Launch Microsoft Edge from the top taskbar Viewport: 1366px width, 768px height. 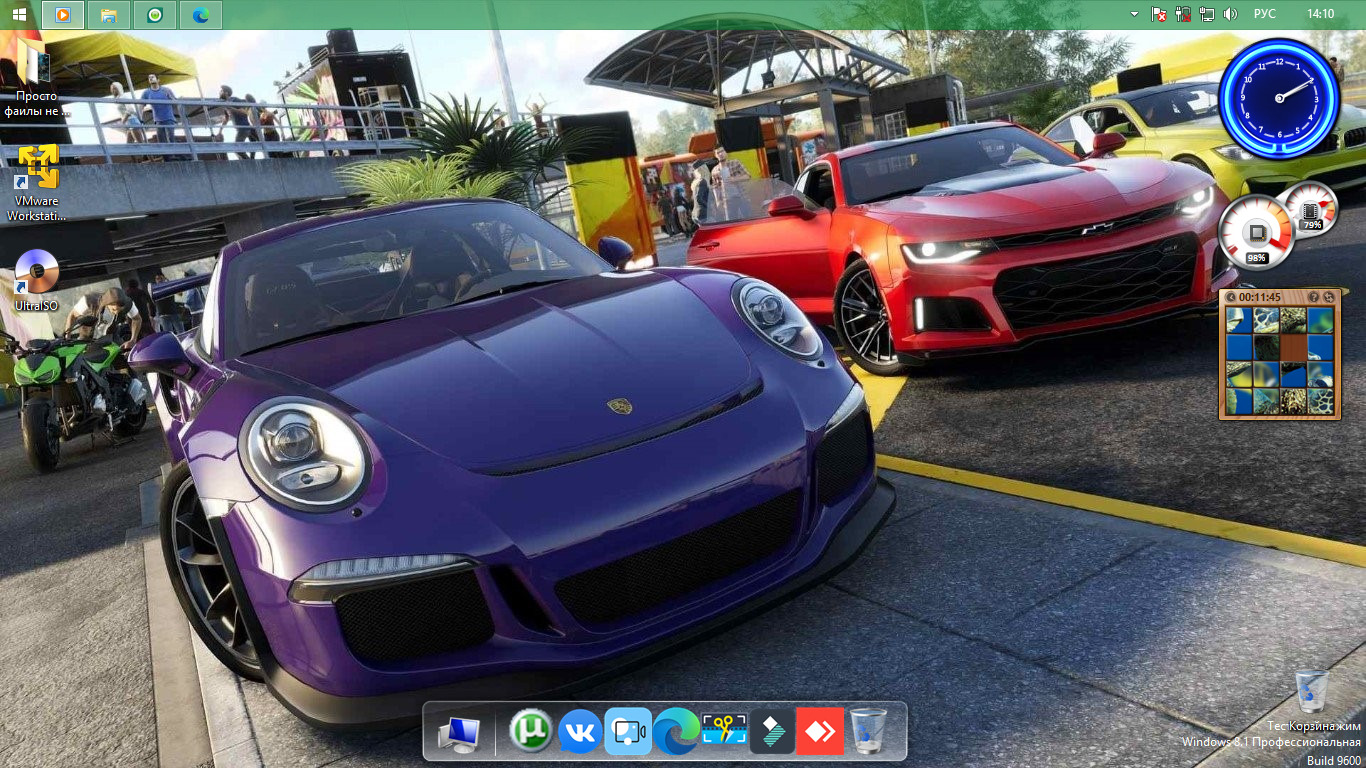point(201,14)
